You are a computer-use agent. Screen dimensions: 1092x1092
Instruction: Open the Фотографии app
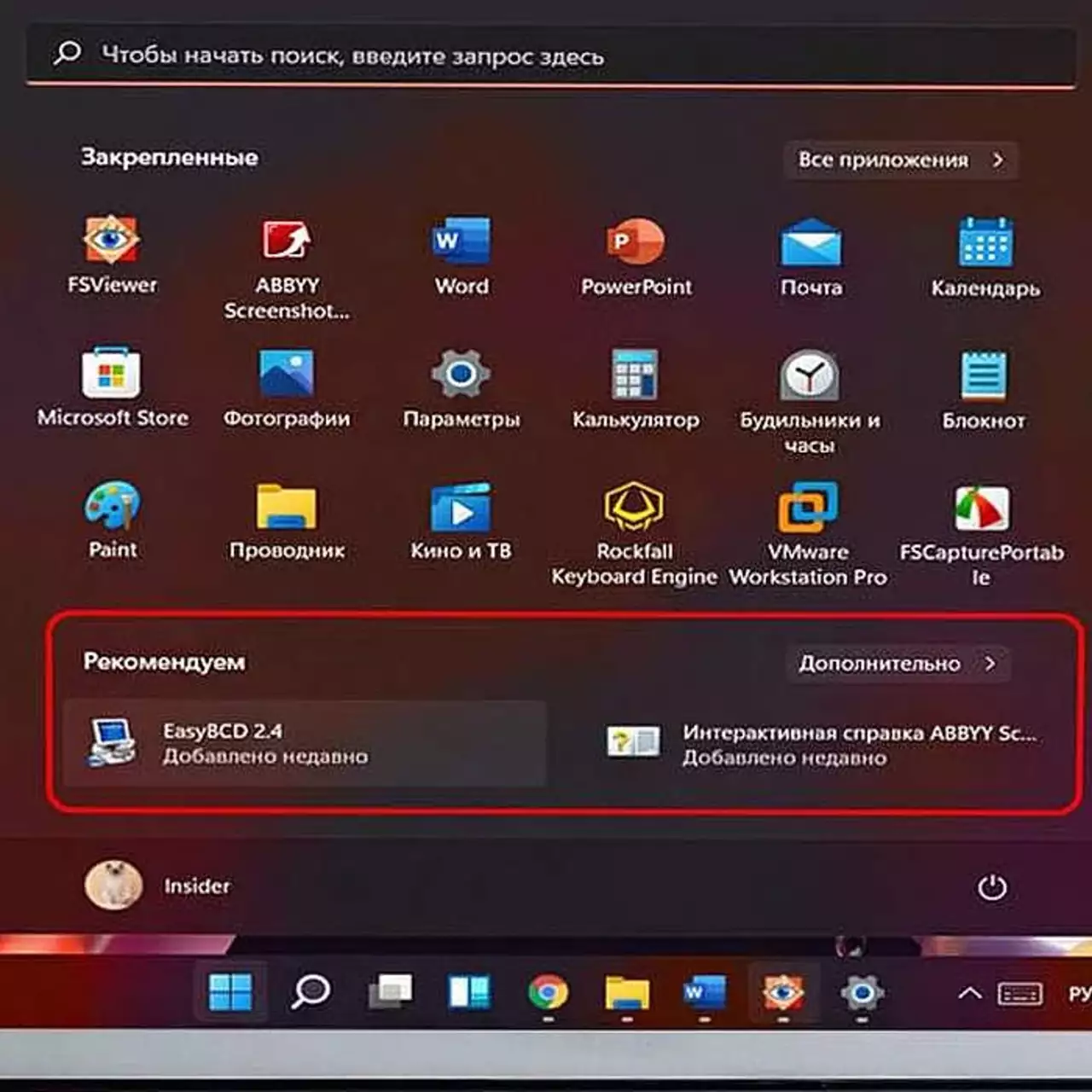pos(287,387)
